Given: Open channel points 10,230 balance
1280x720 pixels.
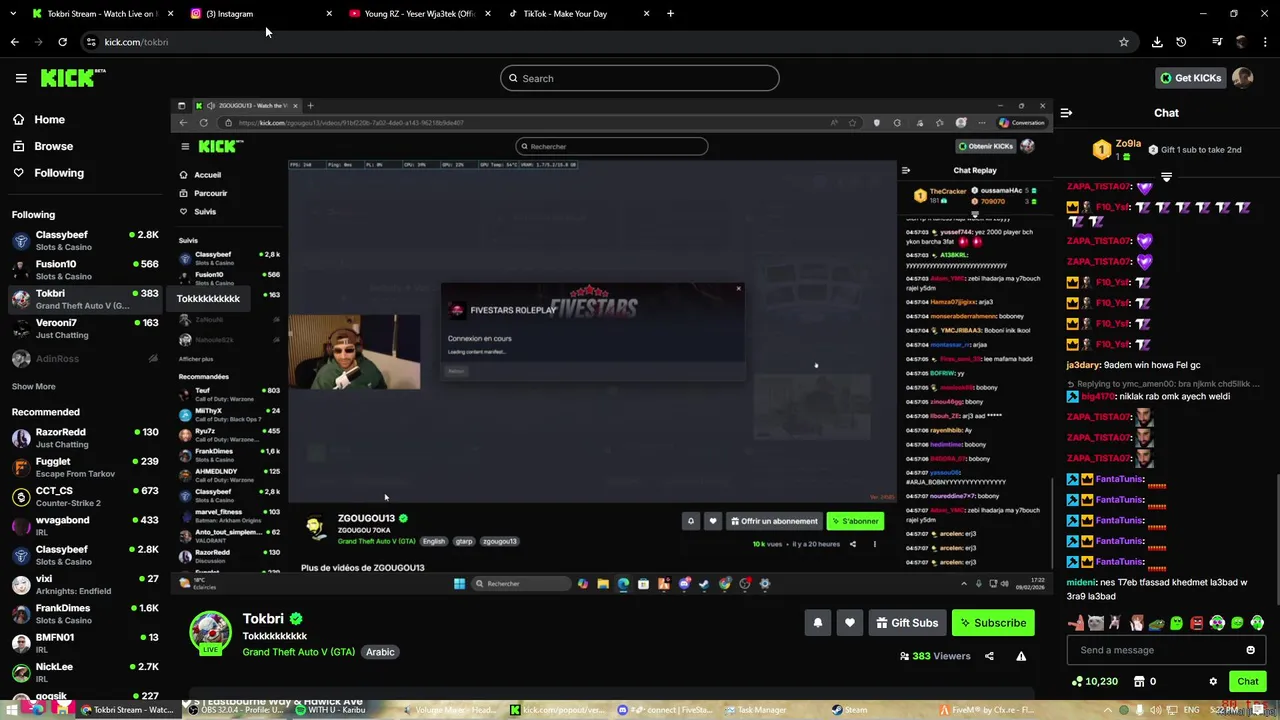Looking at the screenshot, I should tap(1094, 682).
